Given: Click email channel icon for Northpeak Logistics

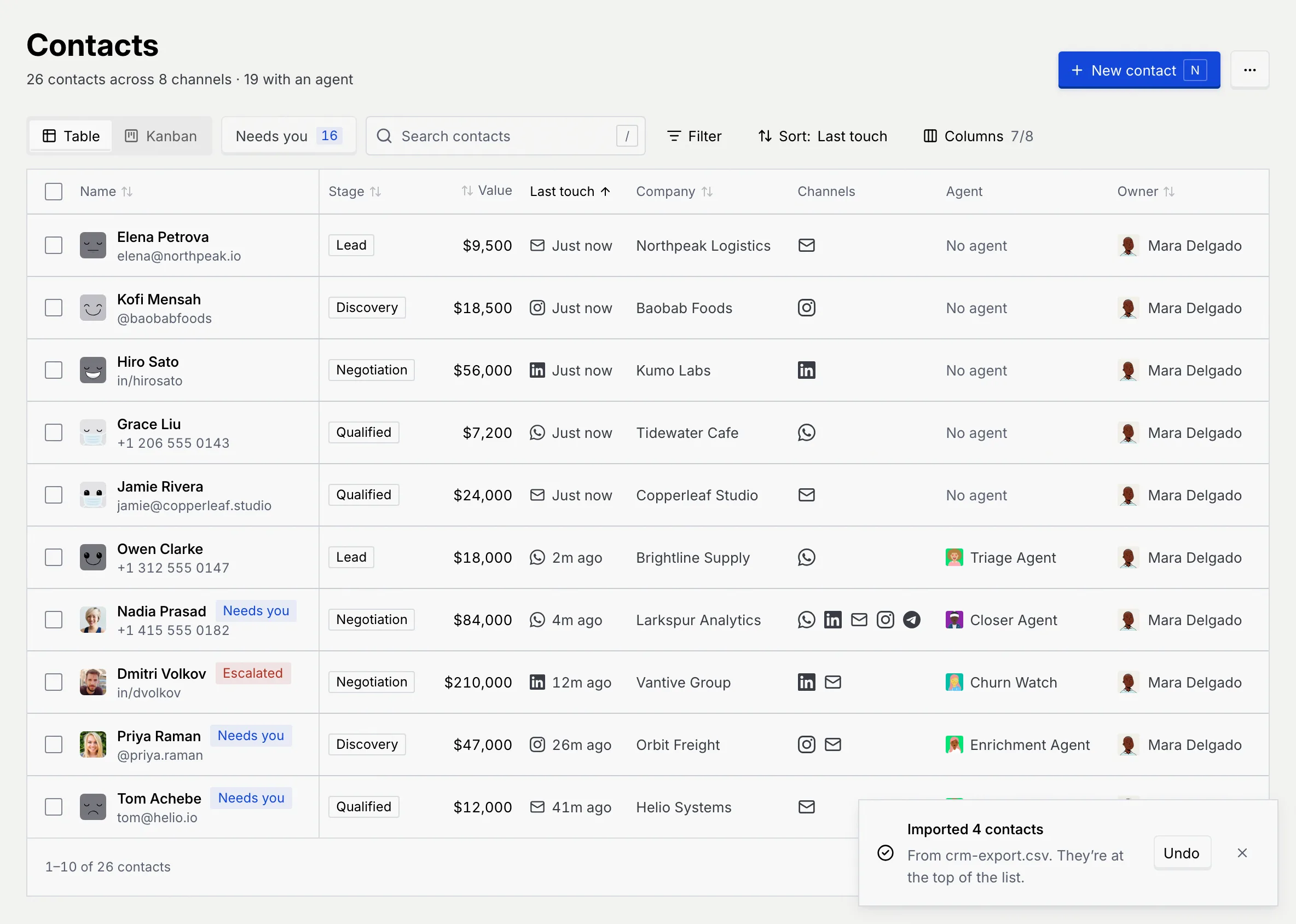Looking at the screenshot, I should tap(806, 245).
